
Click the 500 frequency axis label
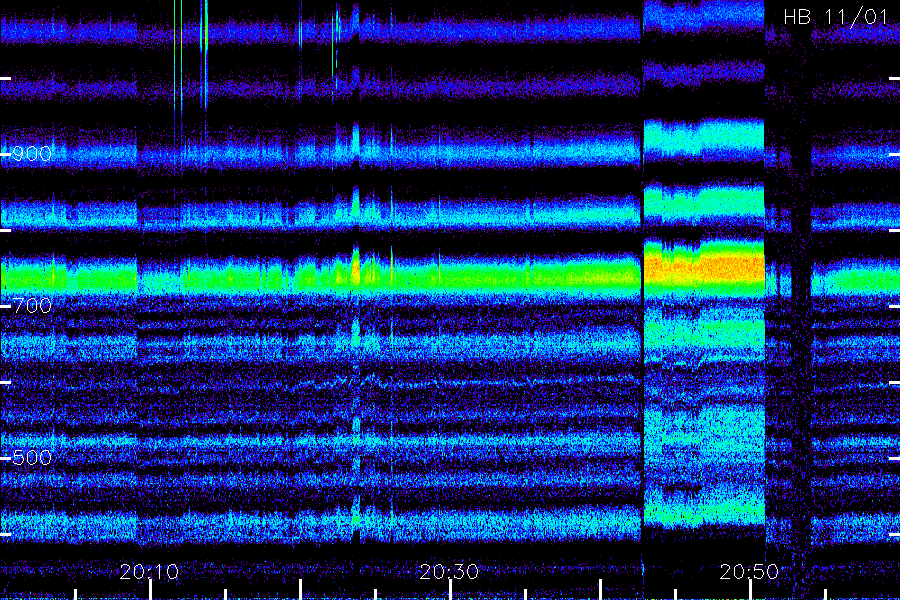[32, 458]
